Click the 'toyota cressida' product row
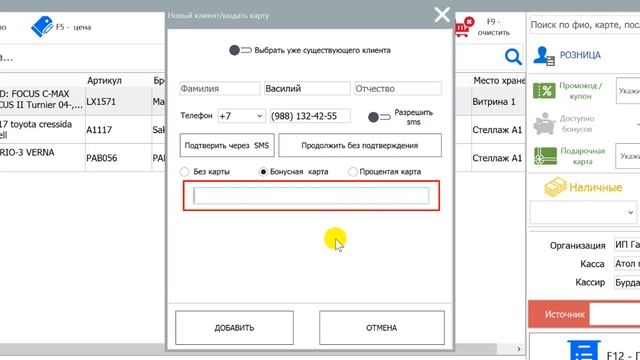This screenshot has width=640, height=360. (x=41, y=129)
